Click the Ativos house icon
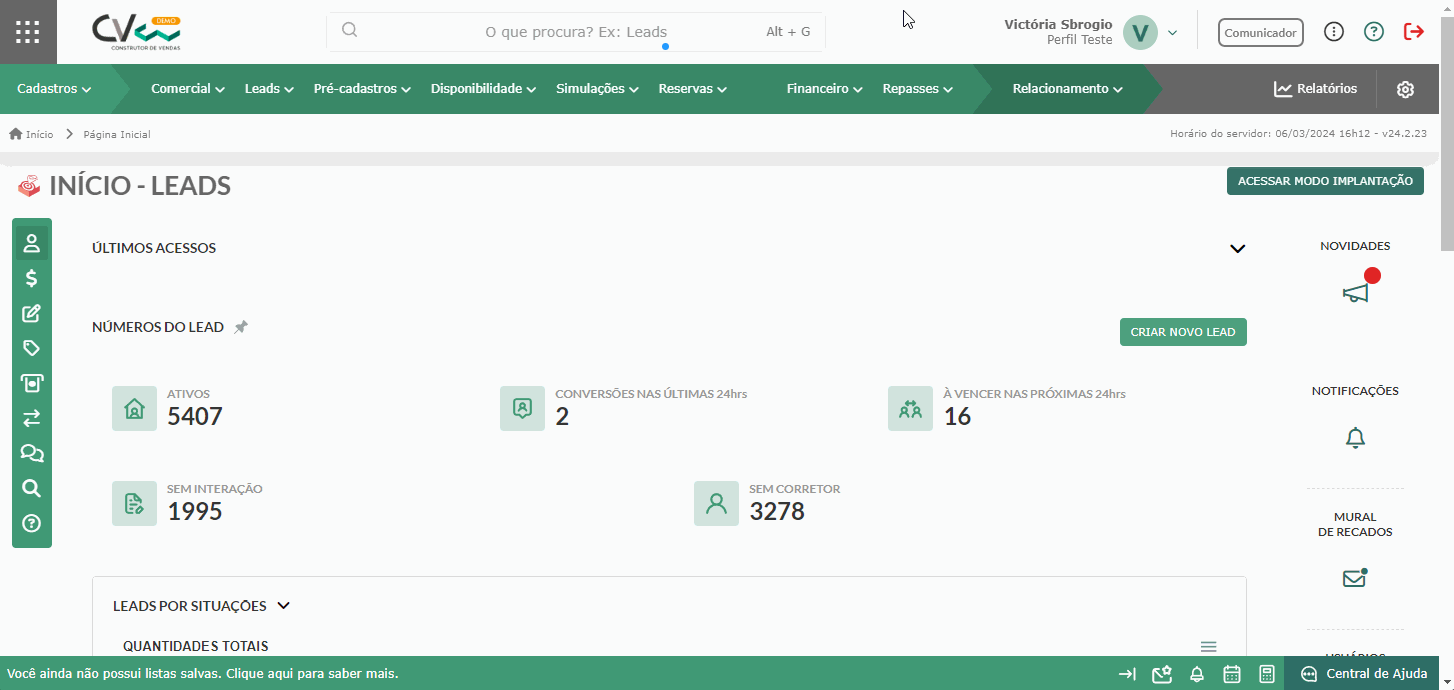The width and height of the screenshot is (1454, 690). pos(134,409)
